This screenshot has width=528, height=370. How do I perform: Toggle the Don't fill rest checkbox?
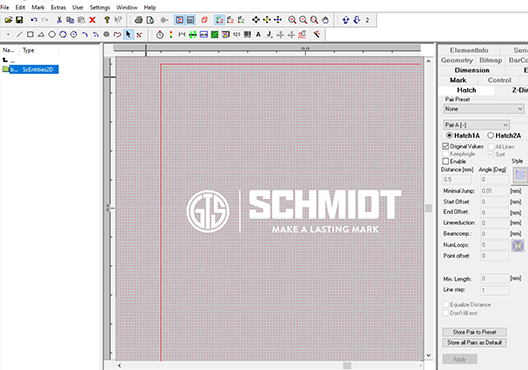446,313
